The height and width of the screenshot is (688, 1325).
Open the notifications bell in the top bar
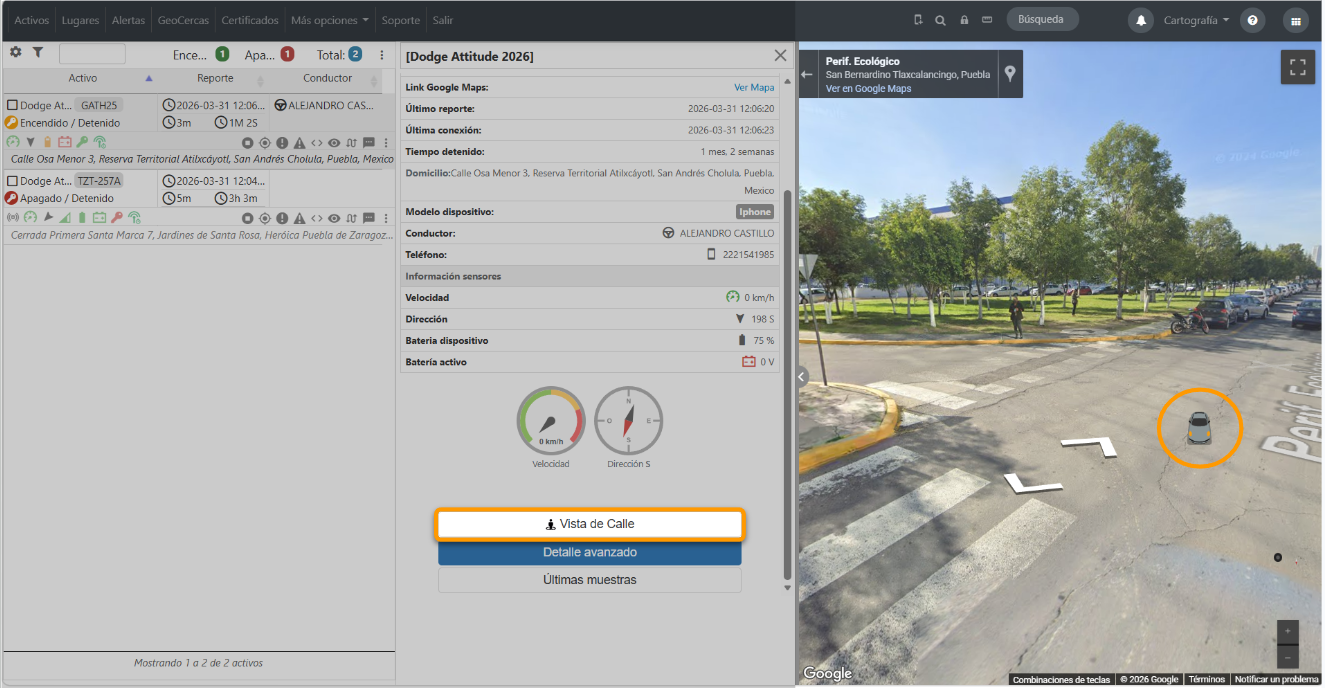coord(1140,20)
